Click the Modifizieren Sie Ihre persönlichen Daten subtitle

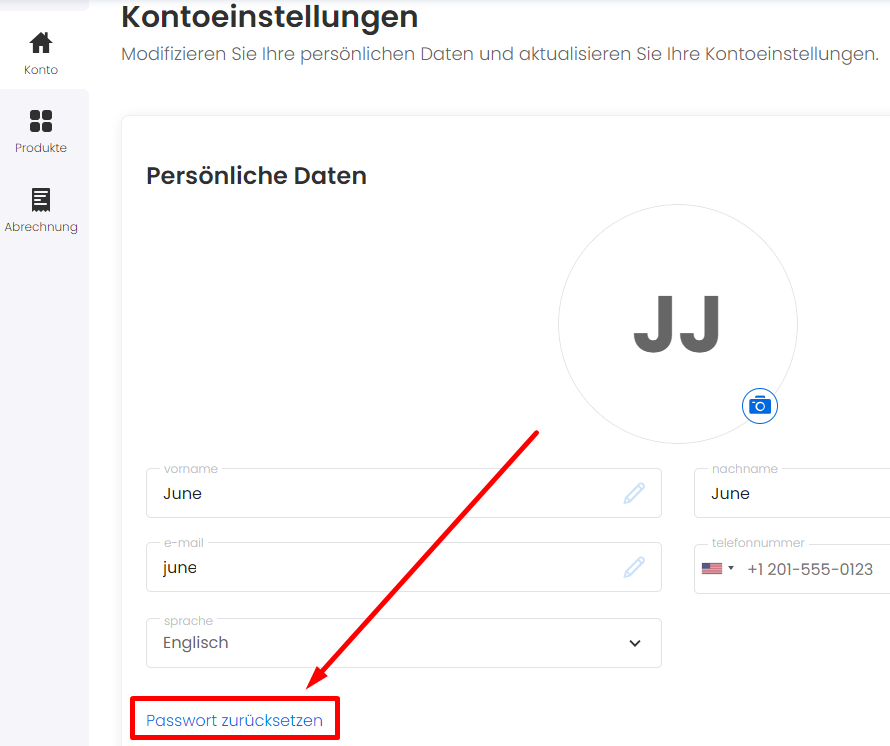click(x=500, y=54)
